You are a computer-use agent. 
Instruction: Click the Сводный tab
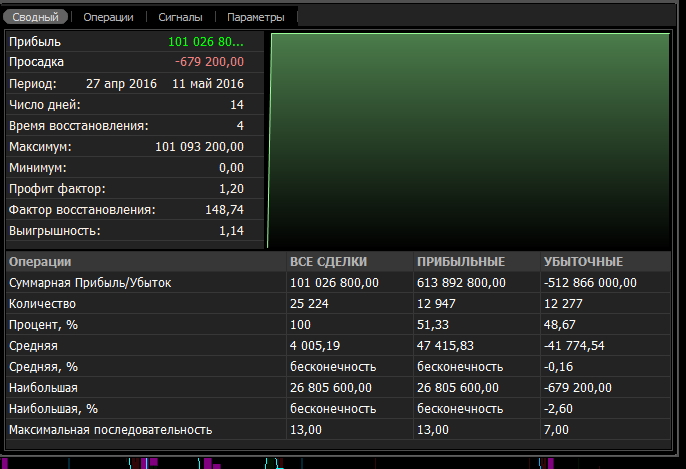[x=36, y=17]
